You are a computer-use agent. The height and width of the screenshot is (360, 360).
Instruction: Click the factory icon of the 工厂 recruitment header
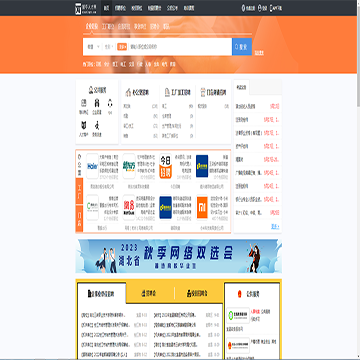167,92
